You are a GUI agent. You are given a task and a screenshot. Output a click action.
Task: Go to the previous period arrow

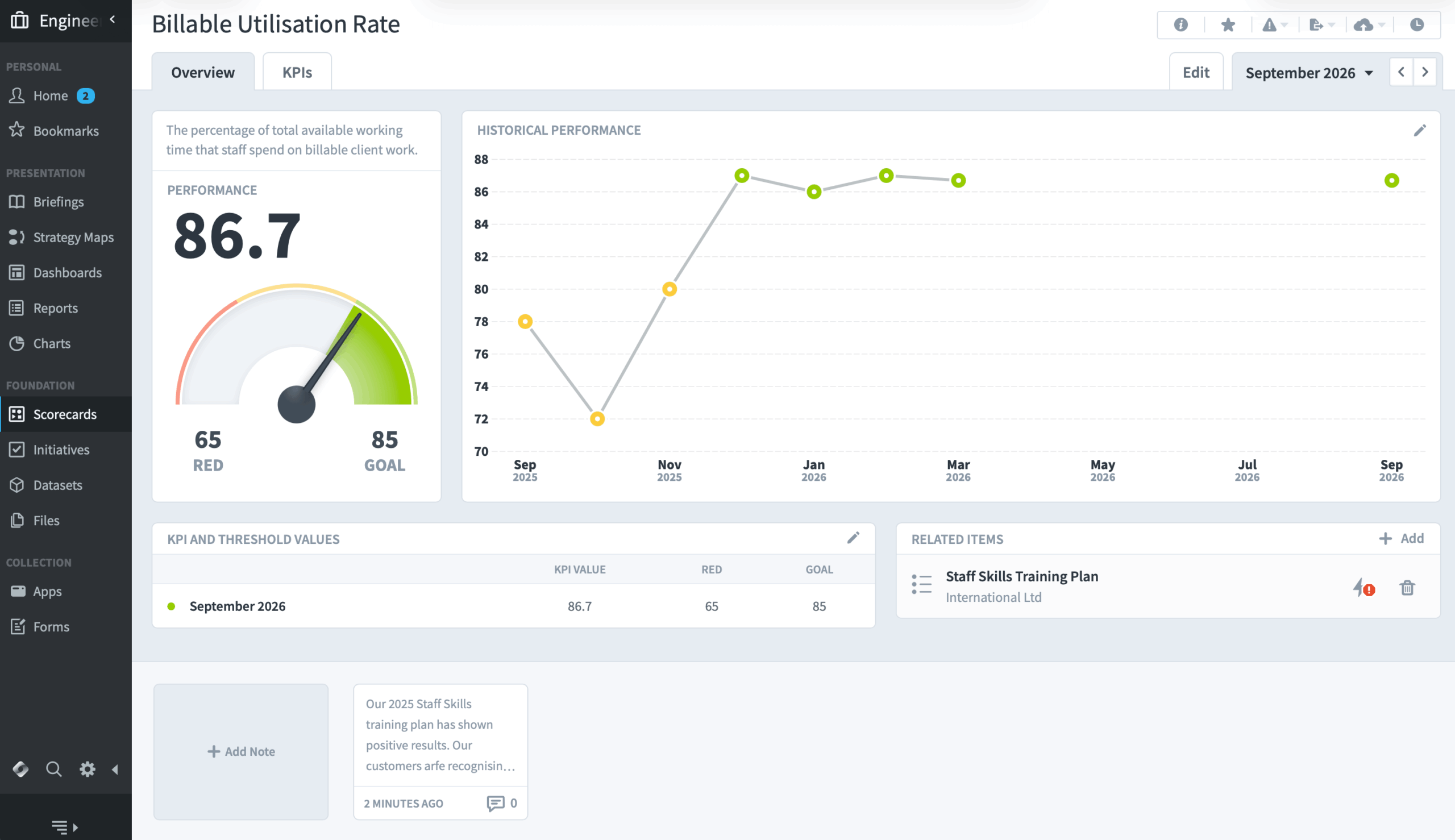tap(1401, 72)
